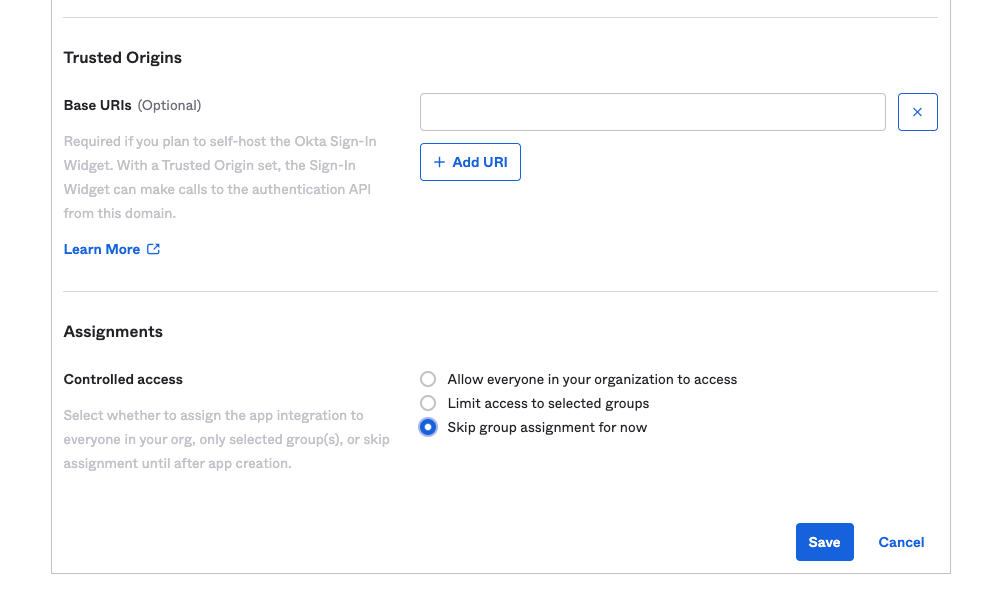The width and height of the screenshot is (990, 600).
Task: Click the Add URI button
Action: click(x=470, y=162)
